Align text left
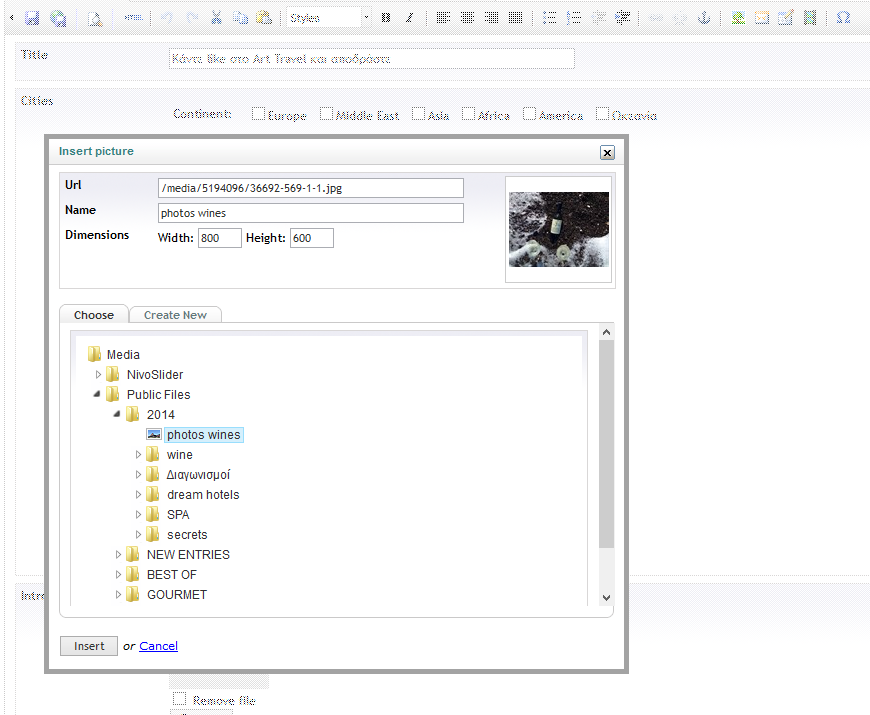 pos(443,18)
